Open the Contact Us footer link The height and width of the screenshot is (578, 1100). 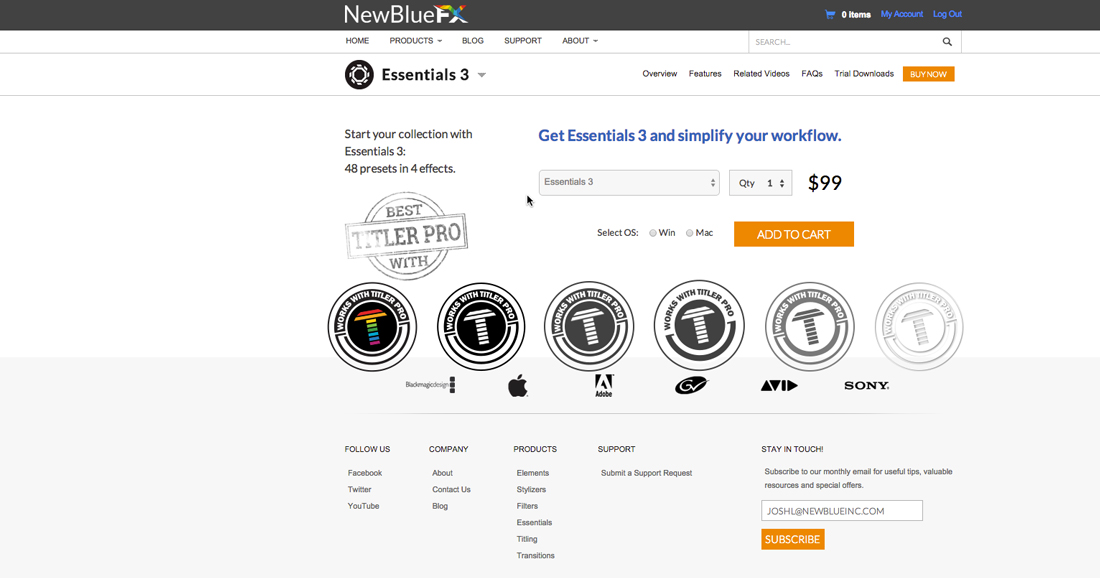pyautogui.click(x=451, y=490)
